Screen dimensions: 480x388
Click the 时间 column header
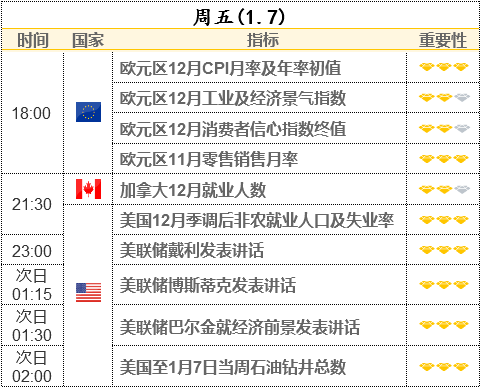(33, 40)
